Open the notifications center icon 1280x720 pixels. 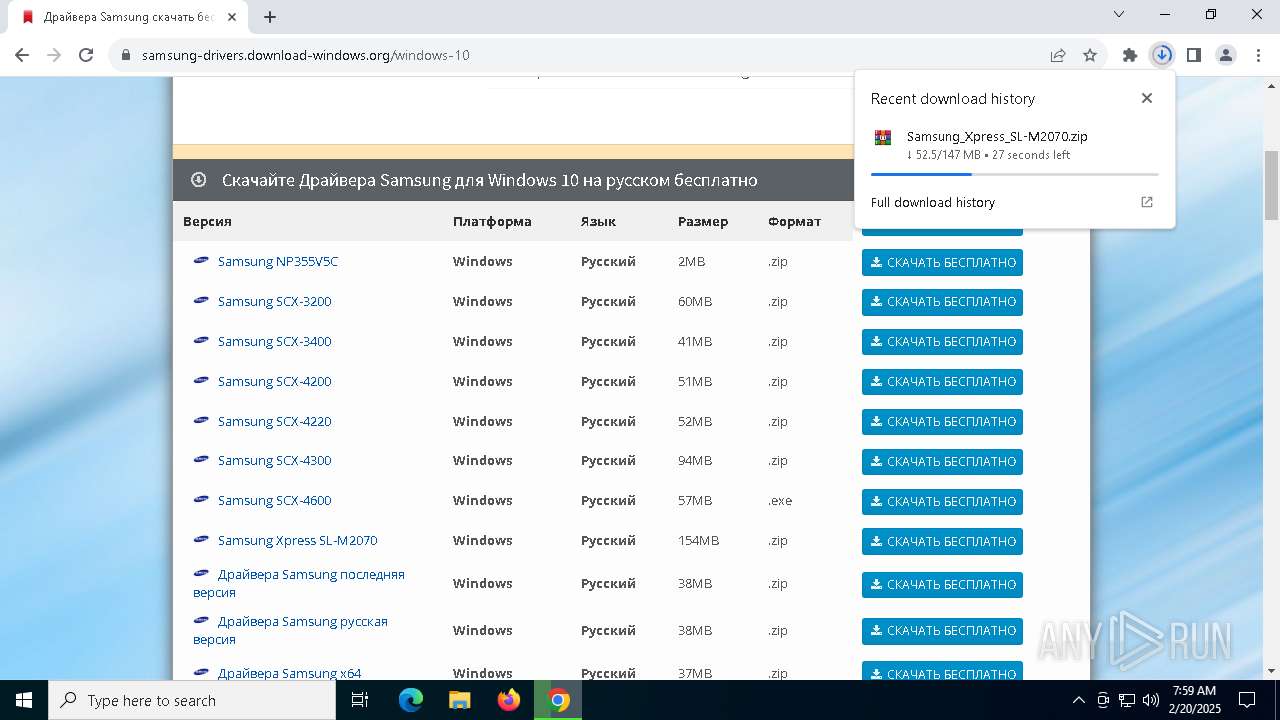(x=1247, y=700)
